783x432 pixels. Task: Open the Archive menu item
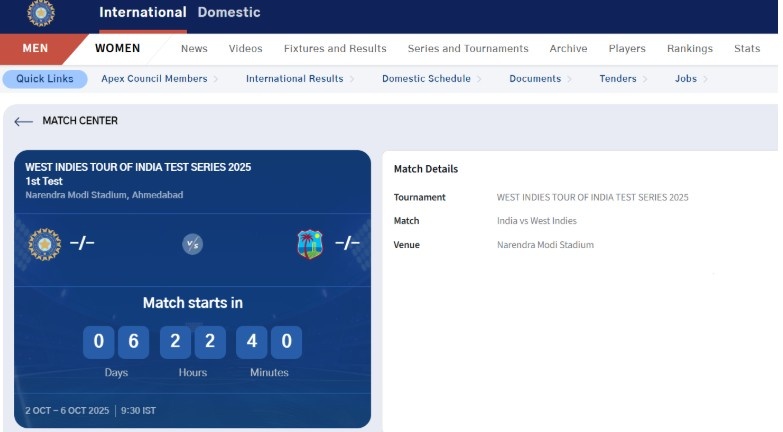pyautogui.click(x=568, y=48)
